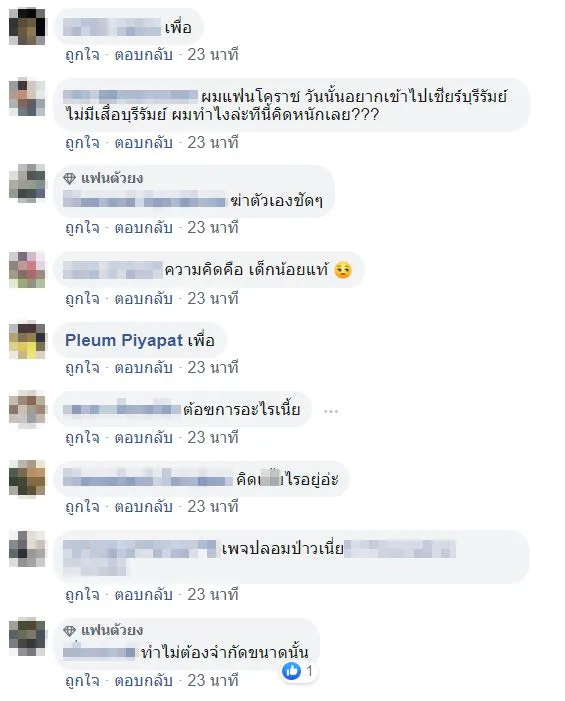
Task: Reply to the comment about โคราช fan
Action: pos(143,143)
